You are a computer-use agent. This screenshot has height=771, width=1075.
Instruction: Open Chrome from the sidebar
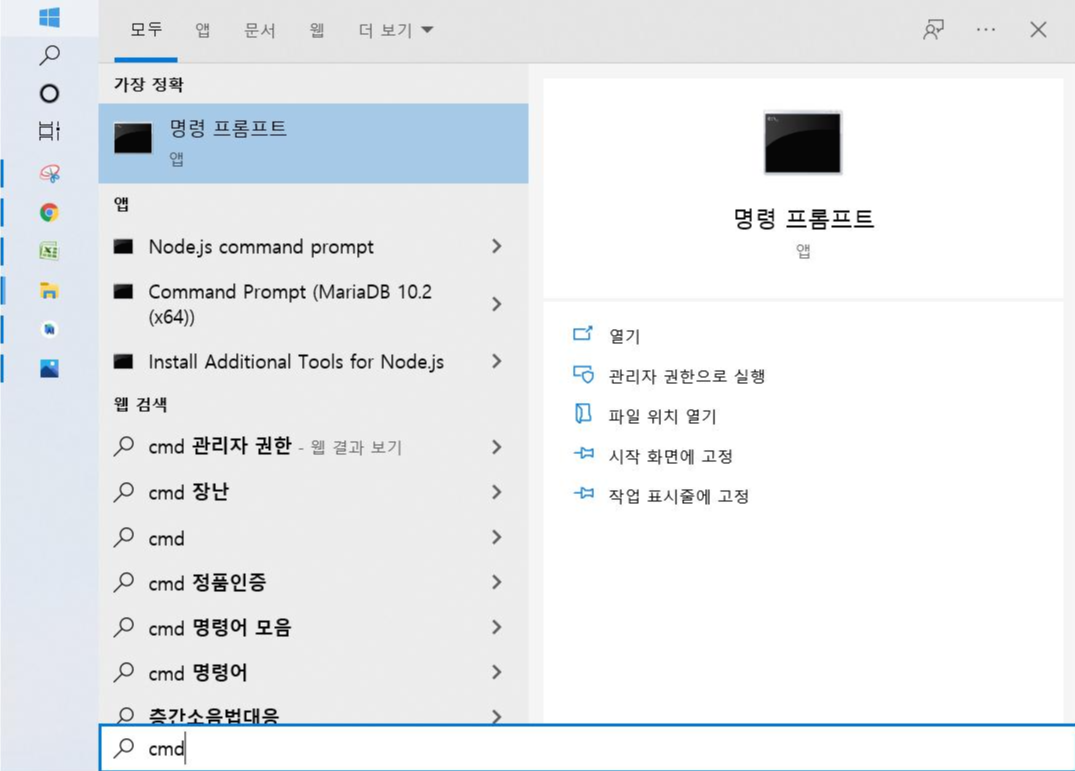47,212
